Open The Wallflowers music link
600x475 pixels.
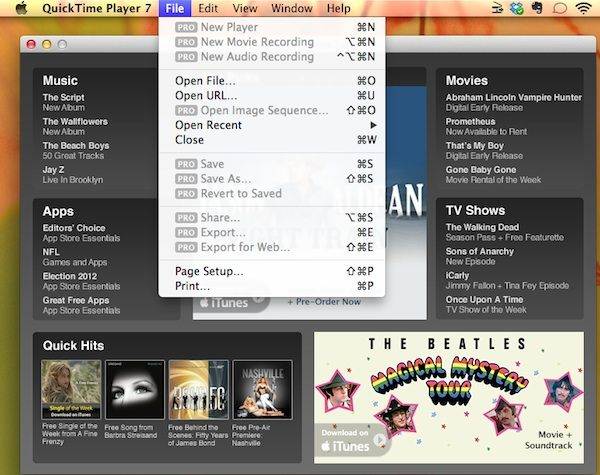click(75, 126)
